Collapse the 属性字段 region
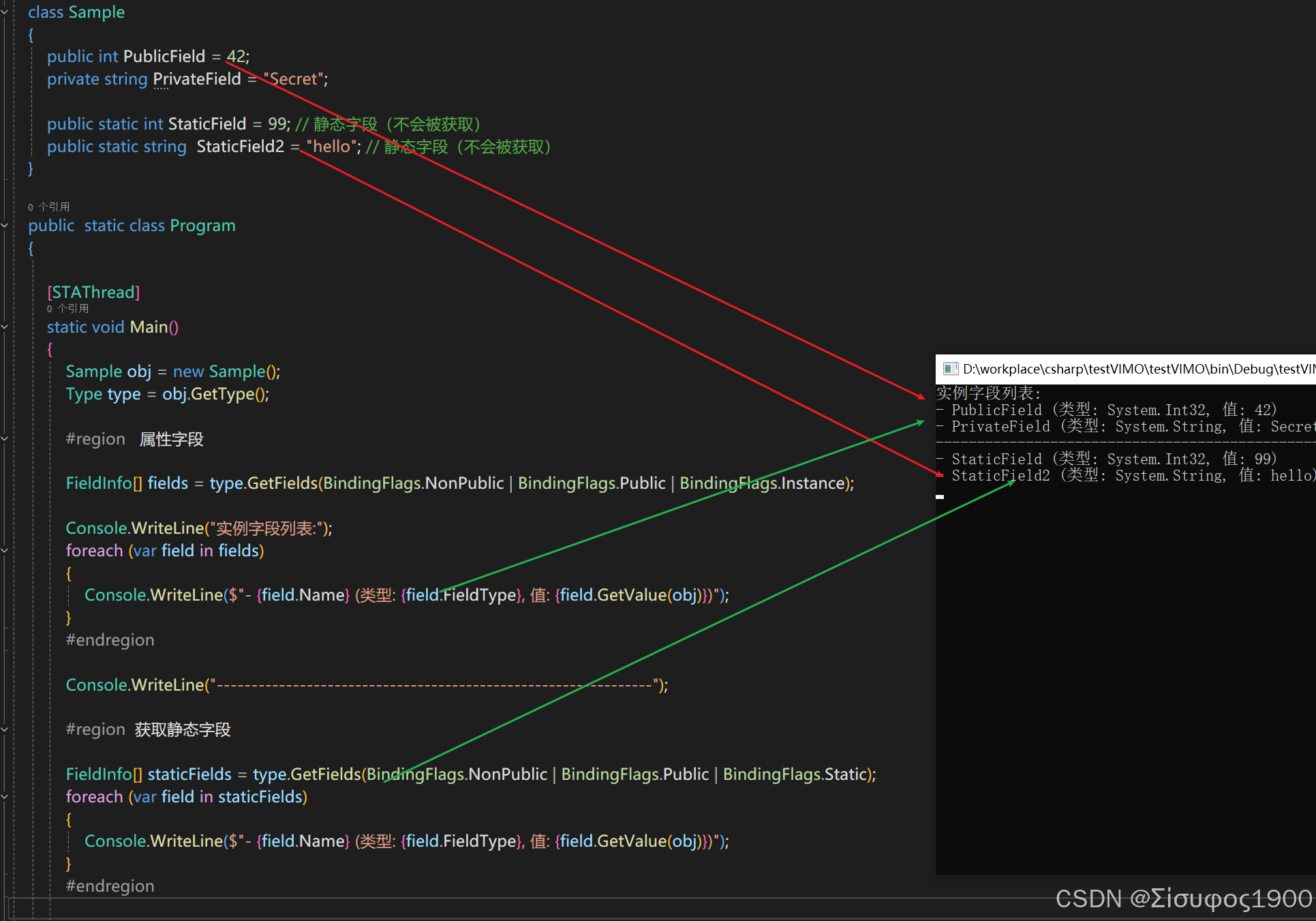 pyautogui.click(x=5, y=439)
